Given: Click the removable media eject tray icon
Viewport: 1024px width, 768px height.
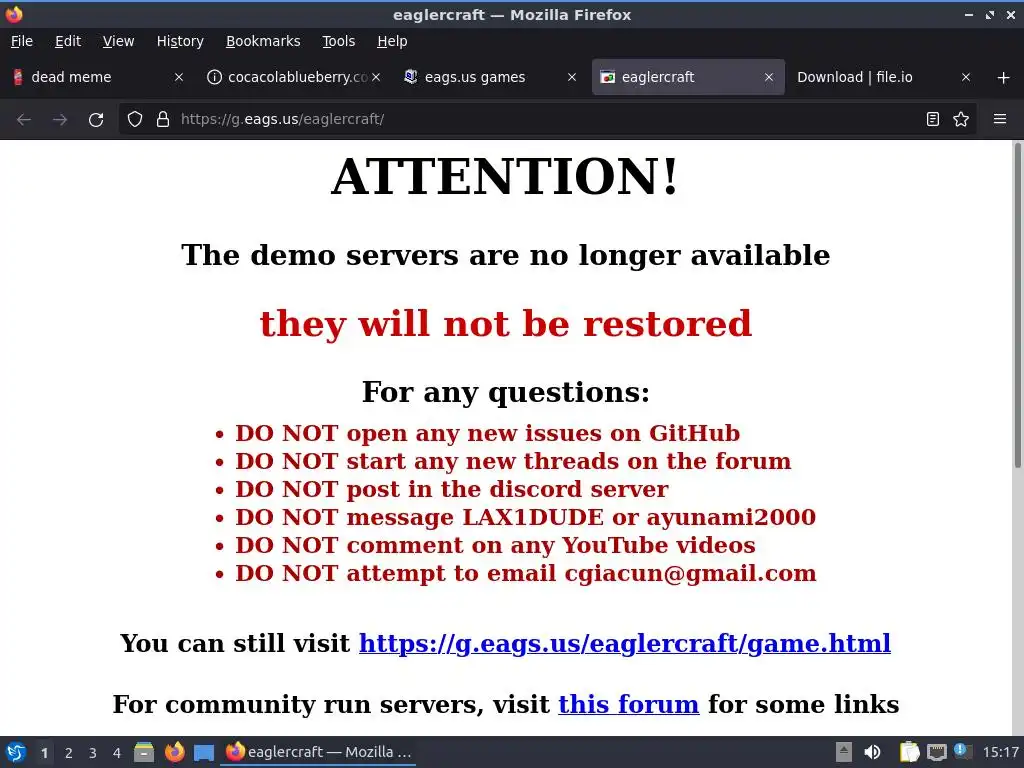Looking at the screenshot, I should [x=843, y=752].
